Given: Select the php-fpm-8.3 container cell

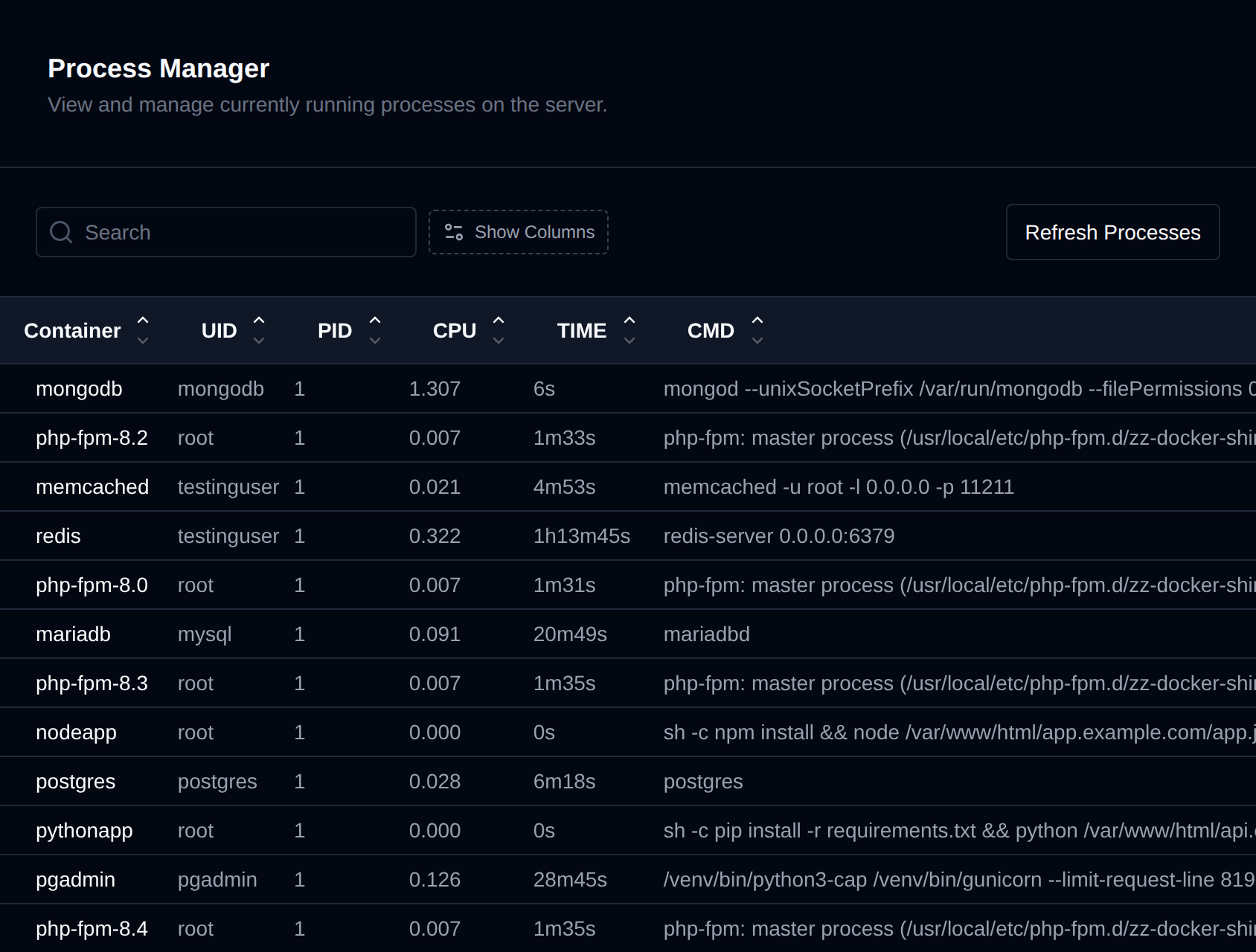Looking at the screenshot, I should click(92, 684).
